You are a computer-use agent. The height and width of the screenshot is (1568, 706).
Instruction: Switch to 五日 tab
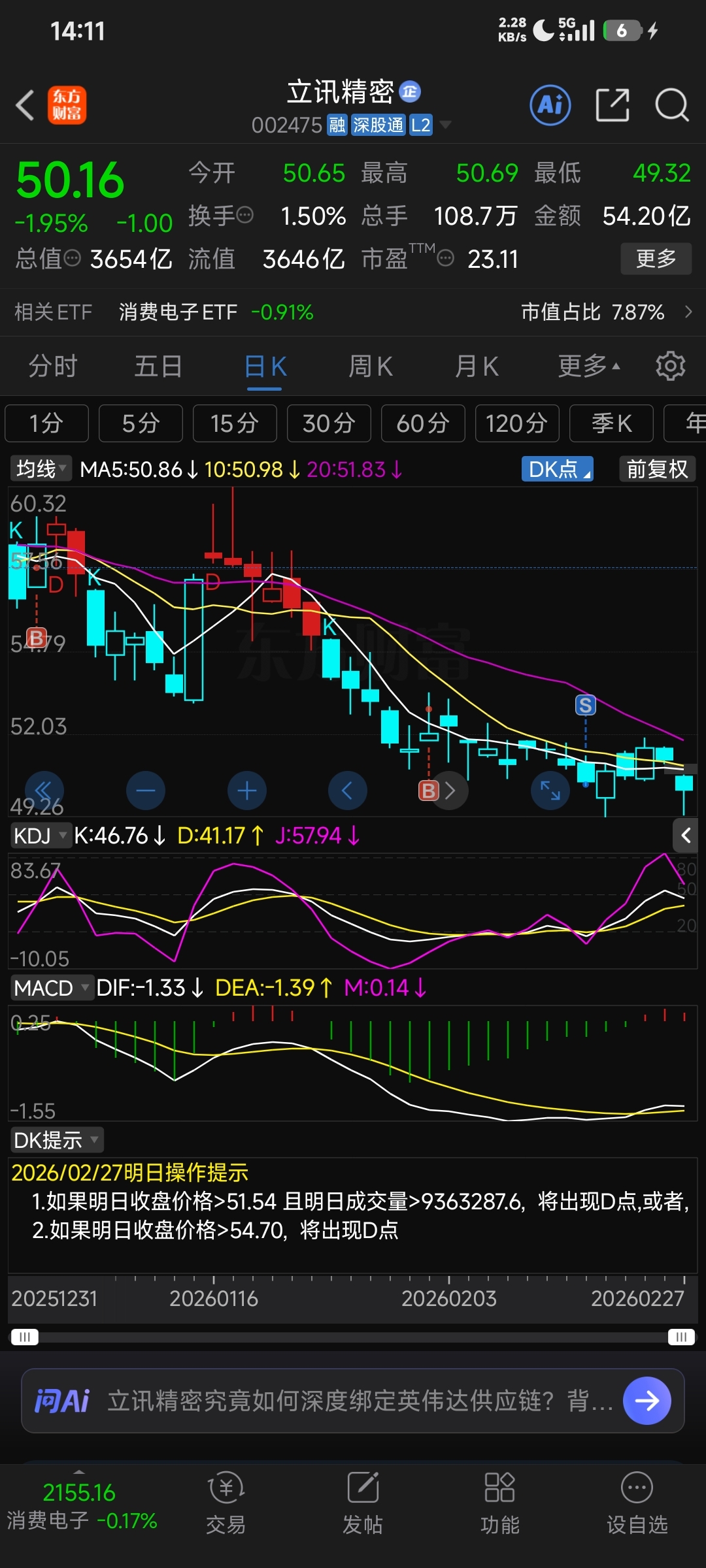(x=158, y=366)
